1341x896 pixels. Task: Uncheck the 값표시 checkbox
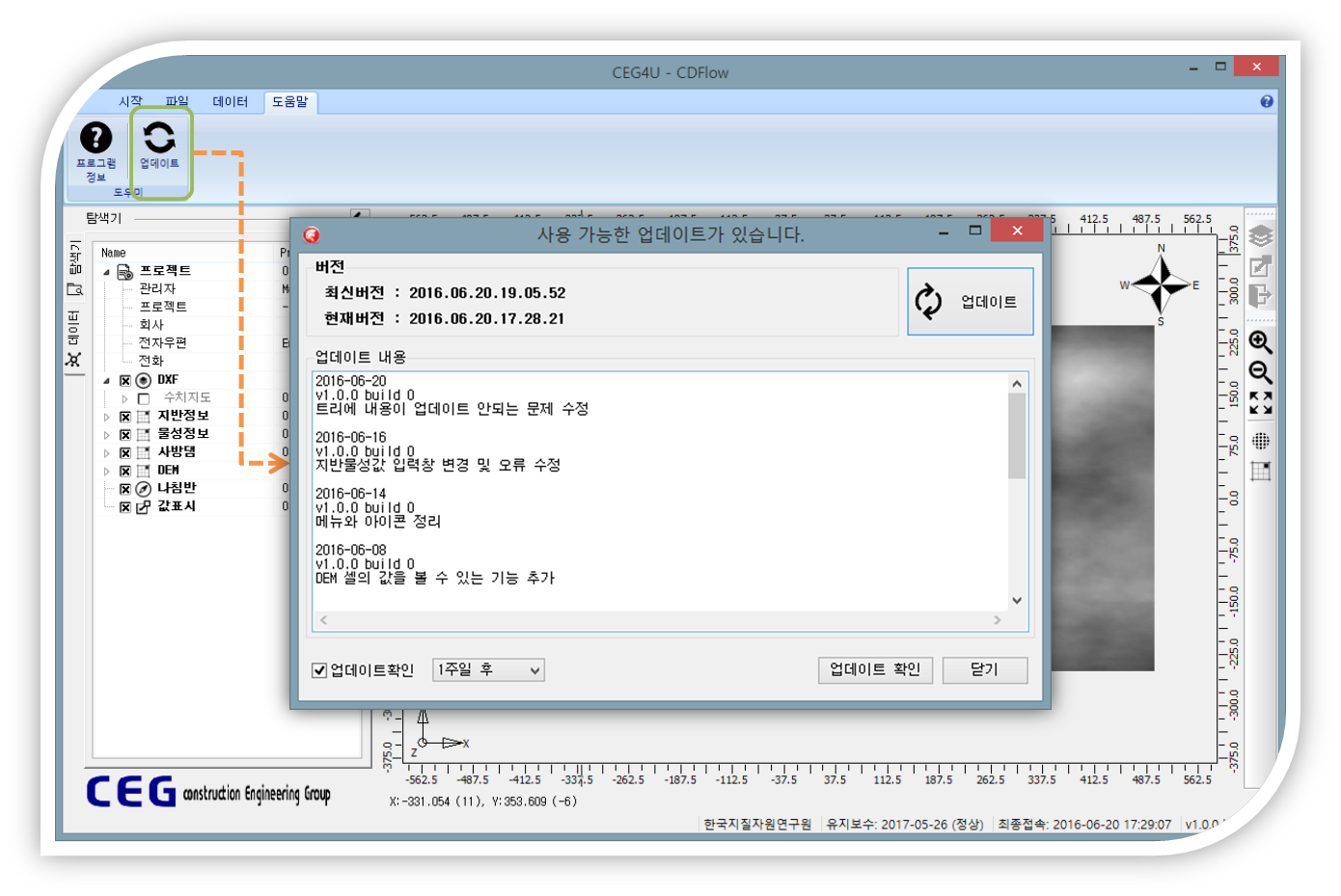click(125, 507)
